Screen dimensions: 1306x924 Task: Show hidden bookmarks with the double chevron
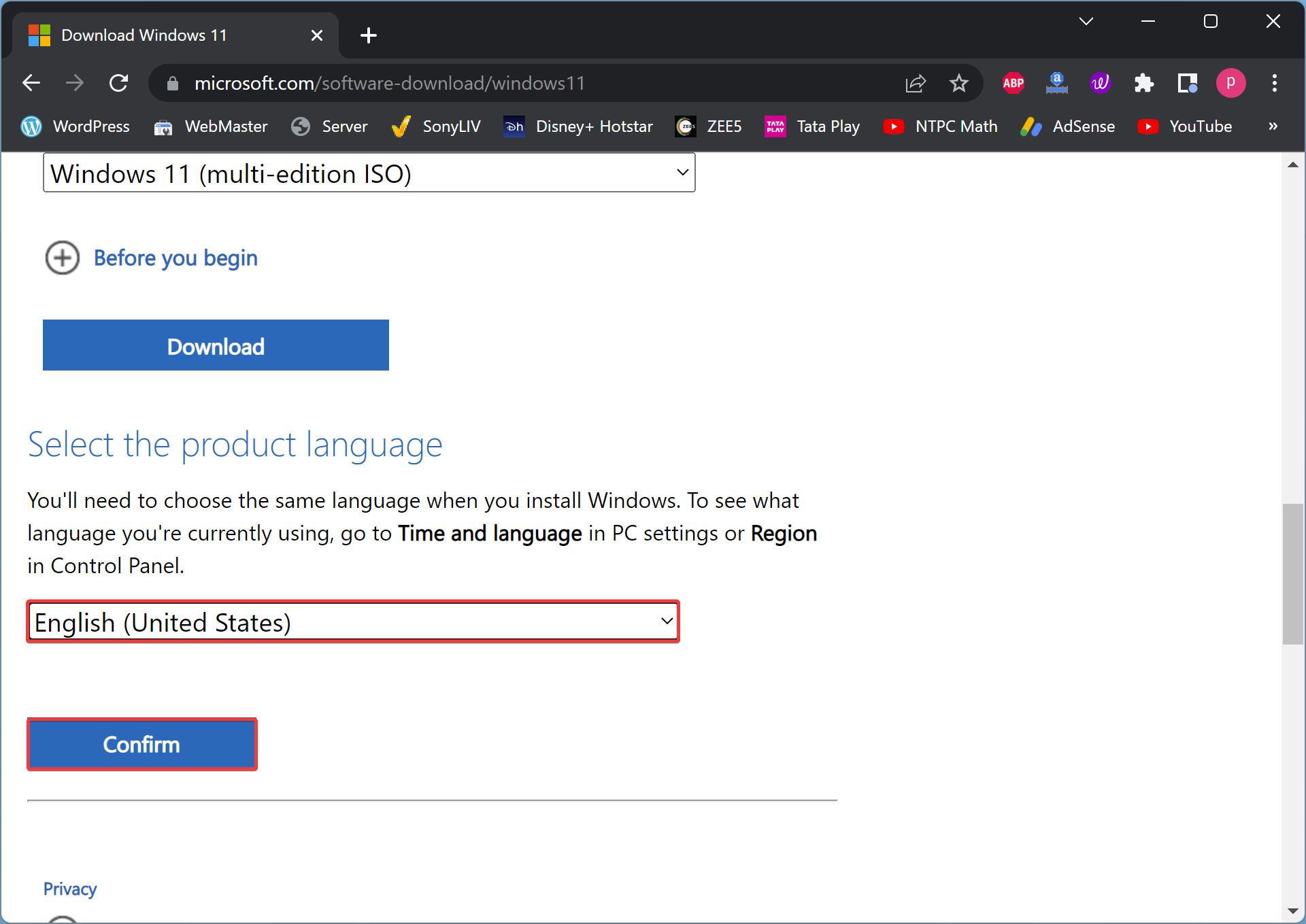(x=1273, y=126)
